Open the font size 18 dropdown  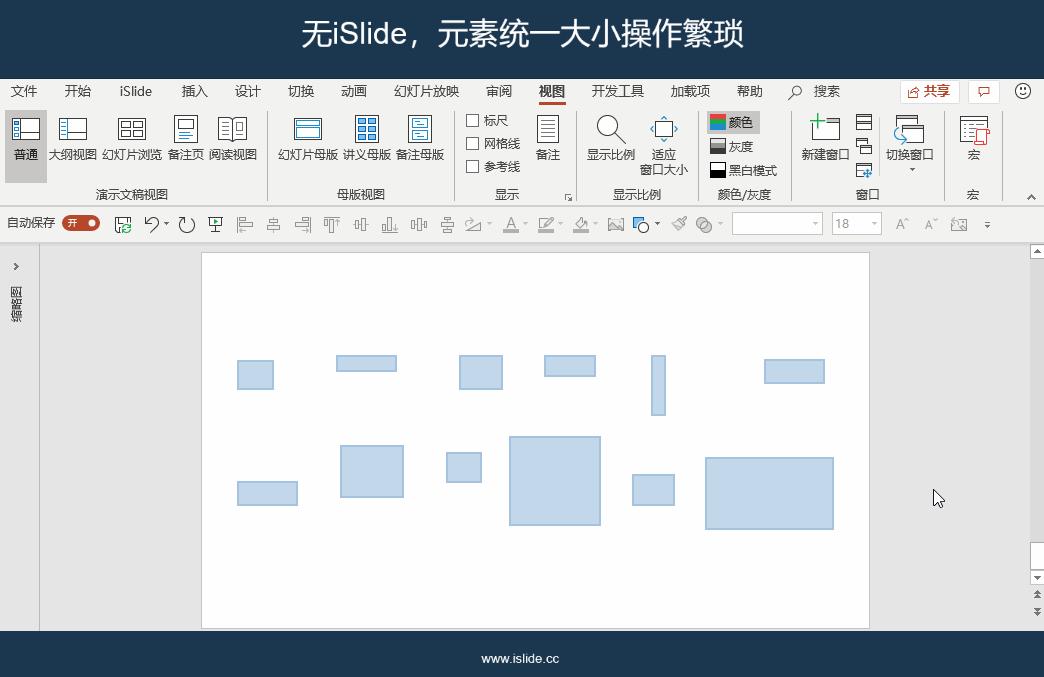coord(874,224)
